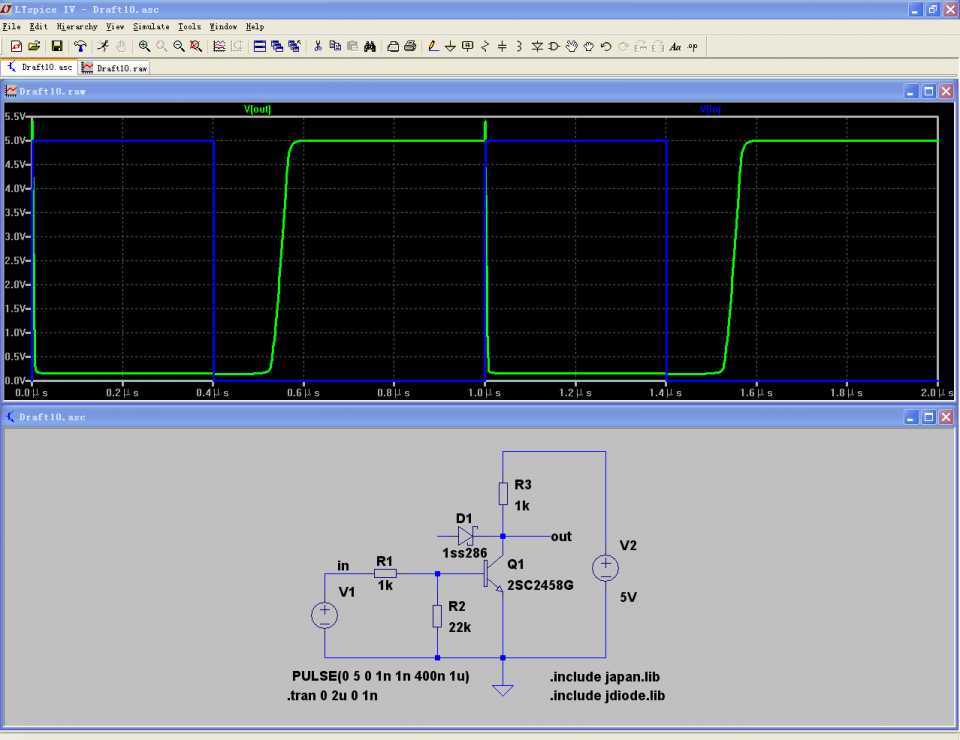Place a Capacitor from the toolbar
The height and width of the screenshot is (740, 960).
coord(502,46)
